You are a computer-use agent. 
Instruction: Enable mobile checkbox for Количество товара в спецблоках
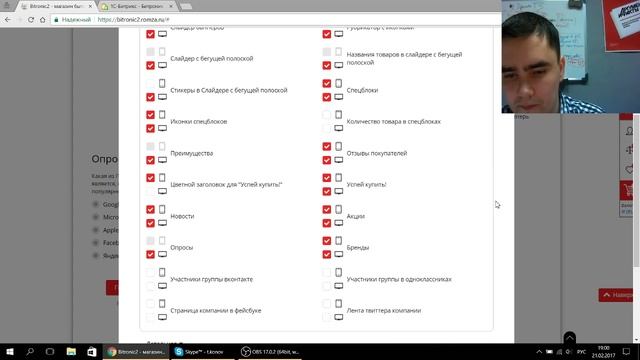tap(327, 115)
